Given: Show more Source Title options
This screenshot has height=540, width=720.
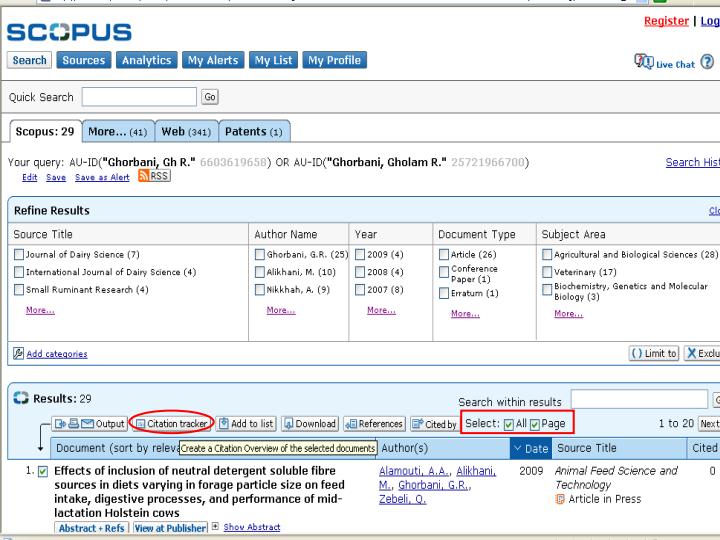Looking at the screenshot, I should (40, 310).
